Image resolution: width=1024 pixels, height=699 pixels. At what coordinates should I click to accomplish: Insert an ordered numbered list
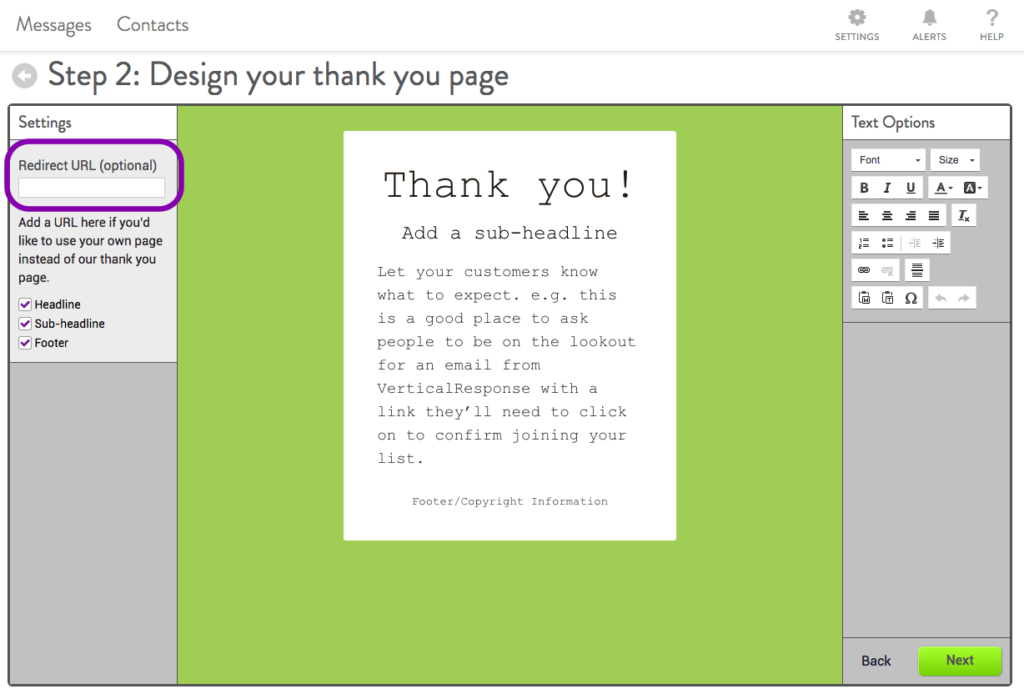862,241
